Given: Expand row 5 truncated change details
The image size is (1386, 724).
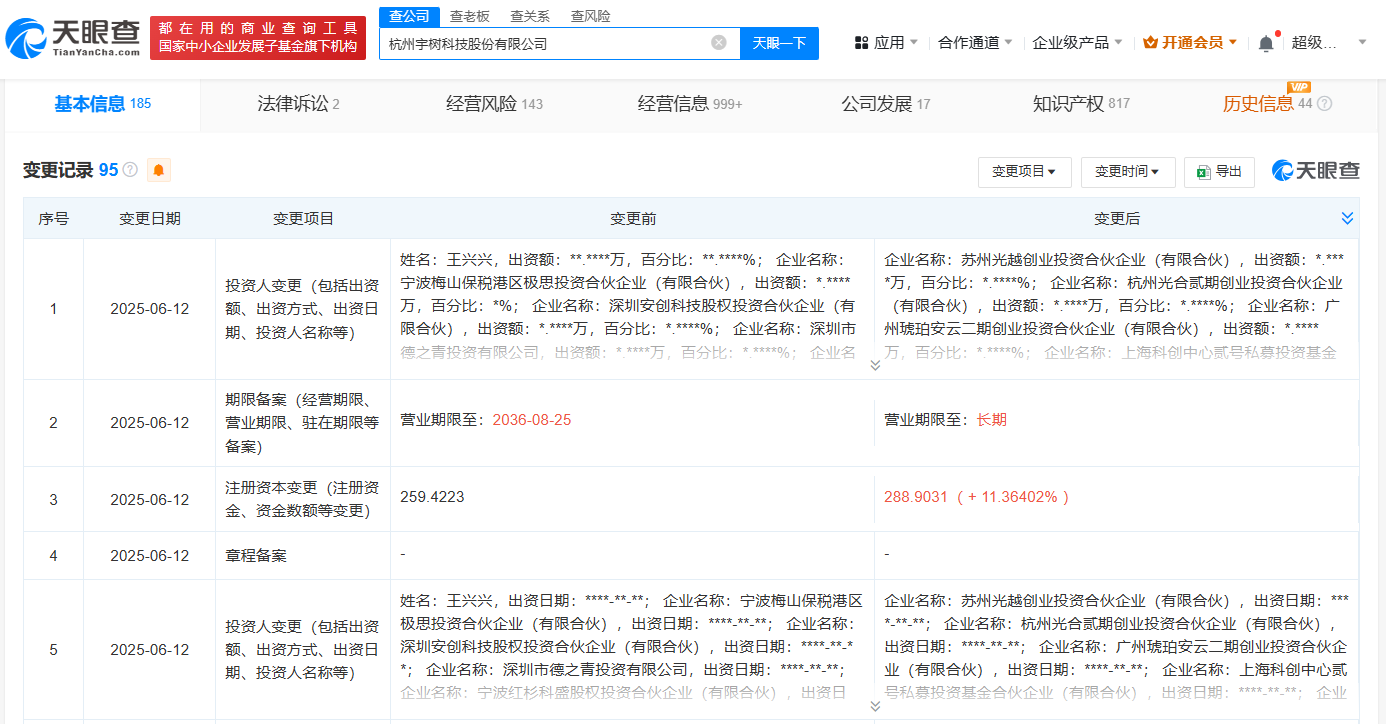Looking at the screenshot, I should click(875, 706).
